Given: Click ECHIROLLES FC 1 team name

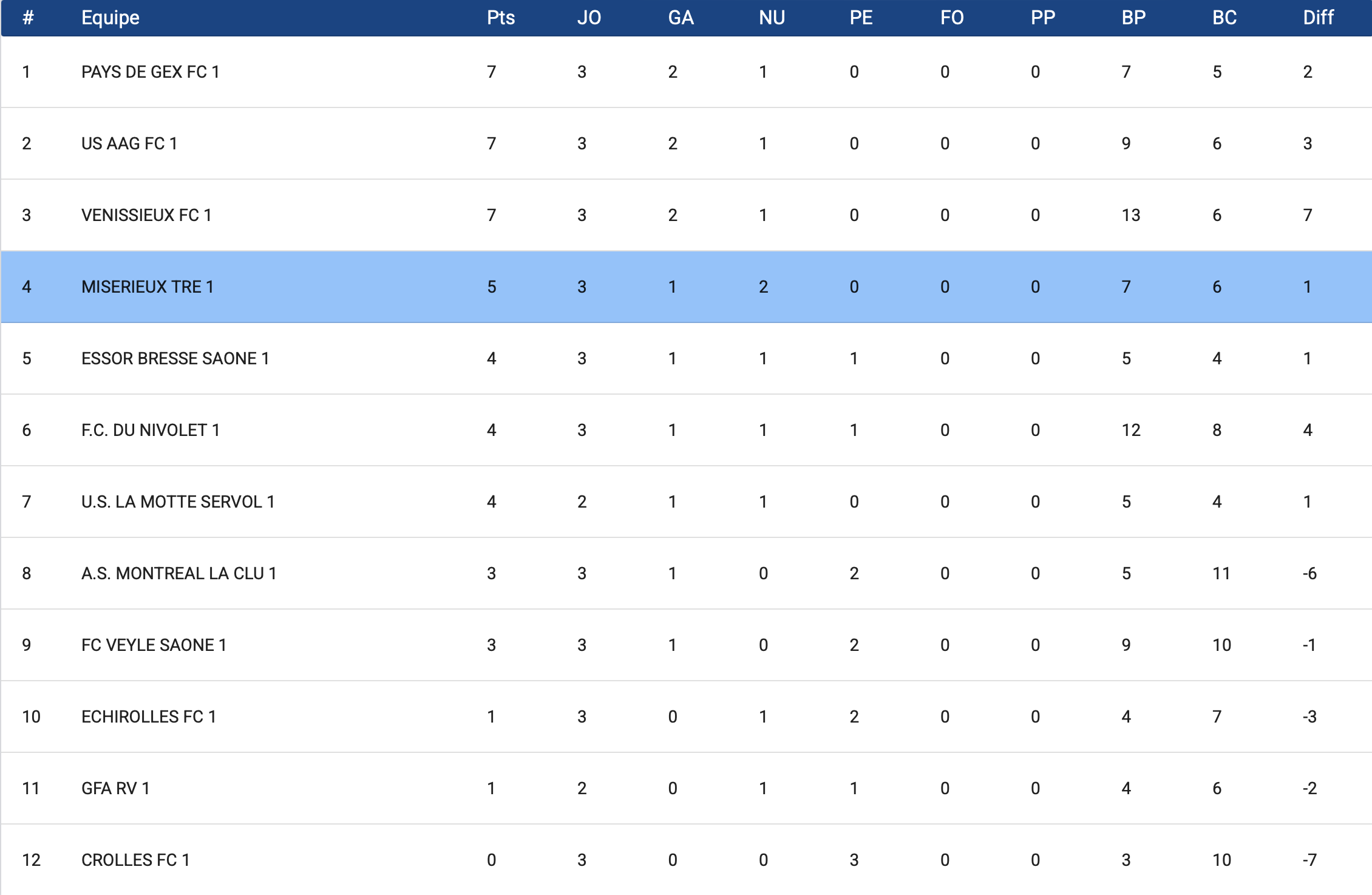Looking at the screenshot, I should 149,717.
